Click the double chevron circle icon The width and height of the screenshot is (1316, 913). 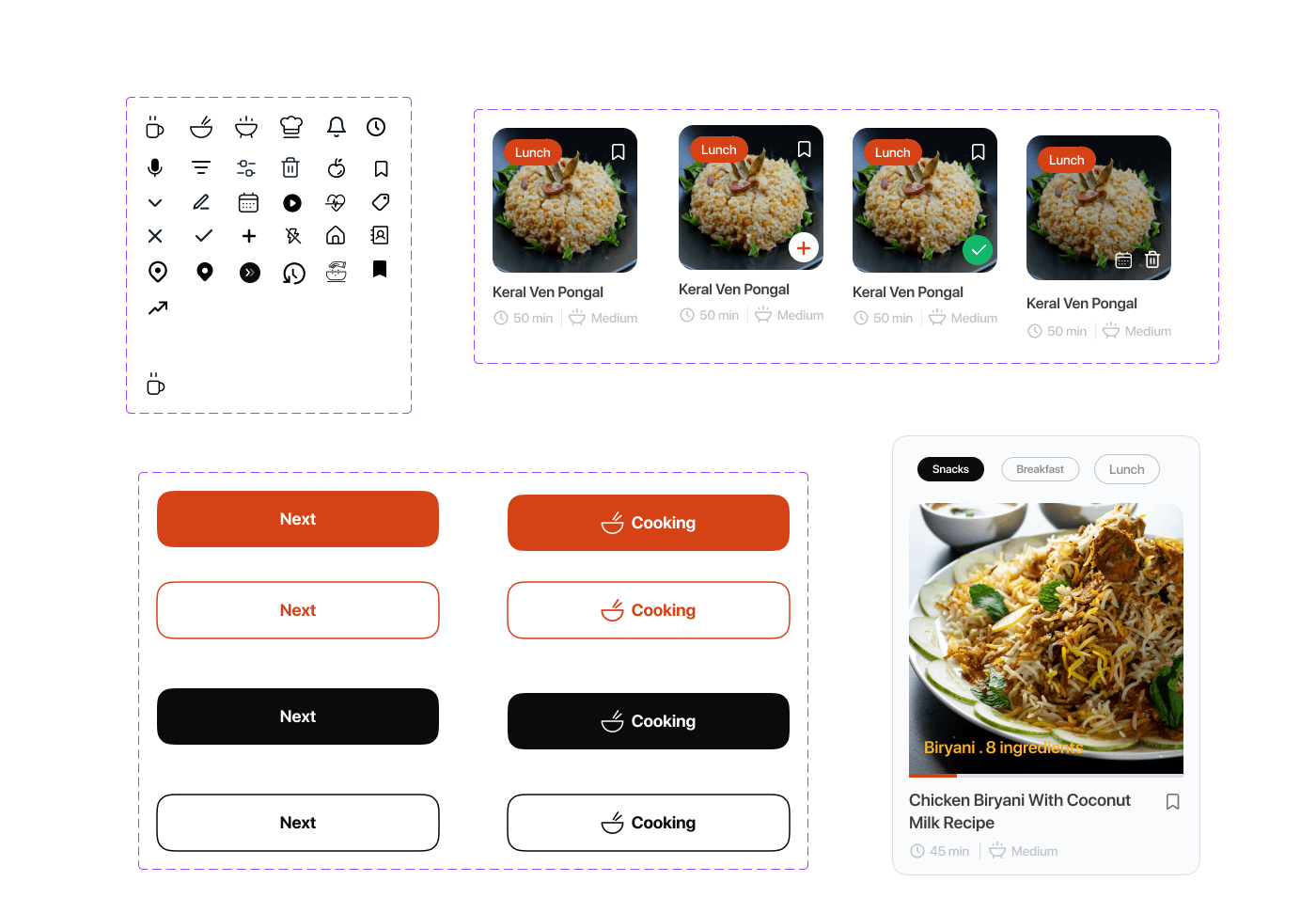tap(250, 273)
